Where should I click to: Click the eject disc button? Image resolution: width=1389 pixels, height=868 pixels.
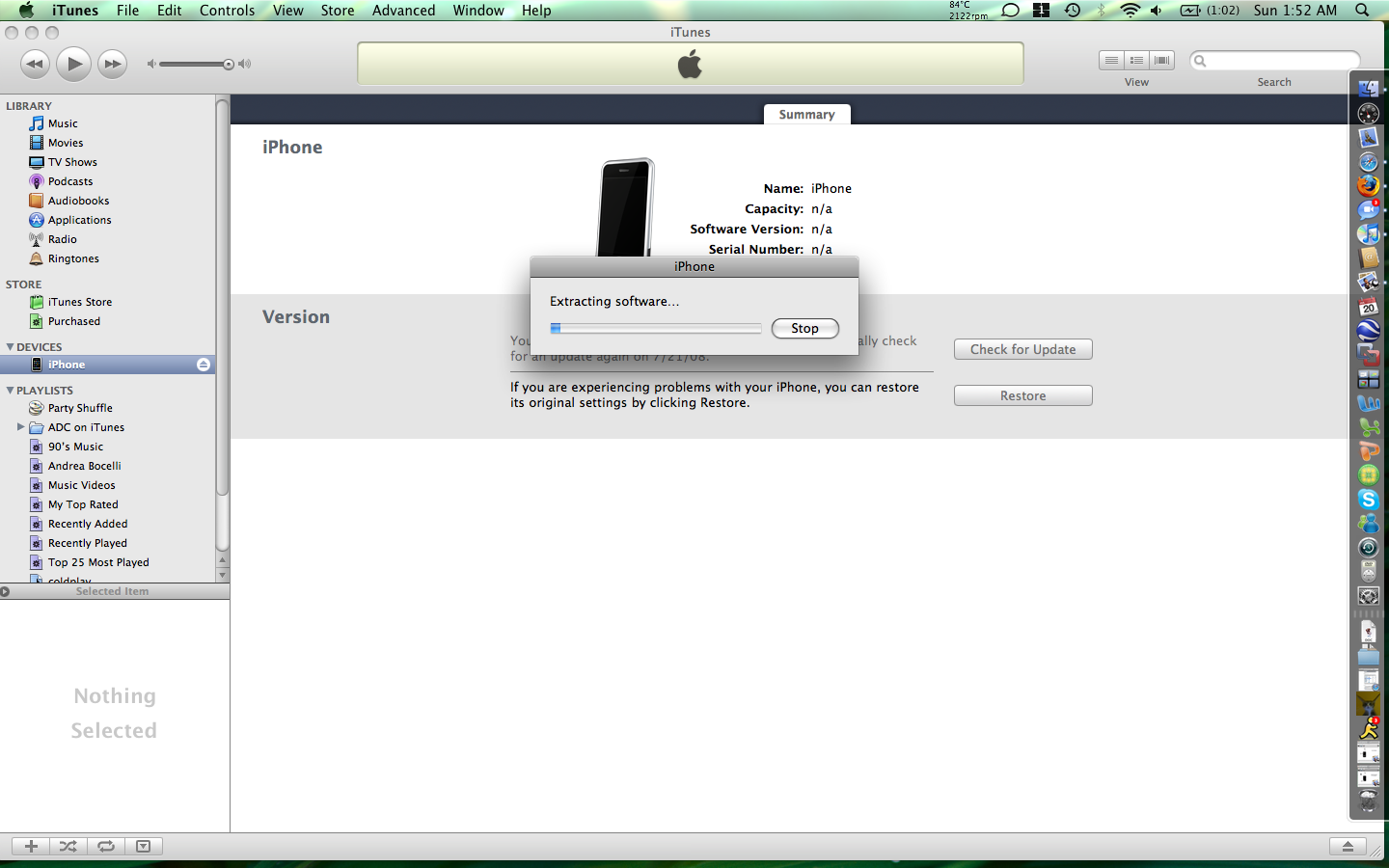(x=1348, y=846)
